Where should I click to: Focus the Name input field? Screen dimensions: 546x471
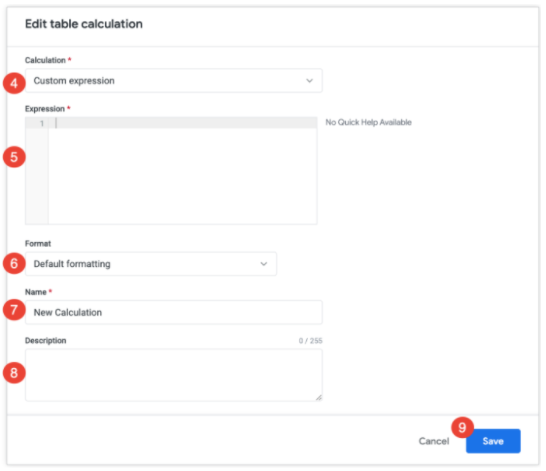click(x=173, y=312)
